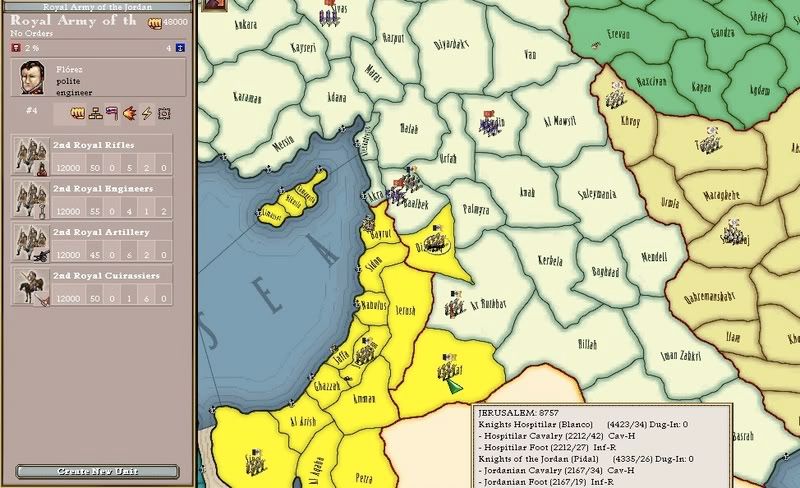Select the army in Tabriz province
The image size is (800, 488).
(711, 141)
